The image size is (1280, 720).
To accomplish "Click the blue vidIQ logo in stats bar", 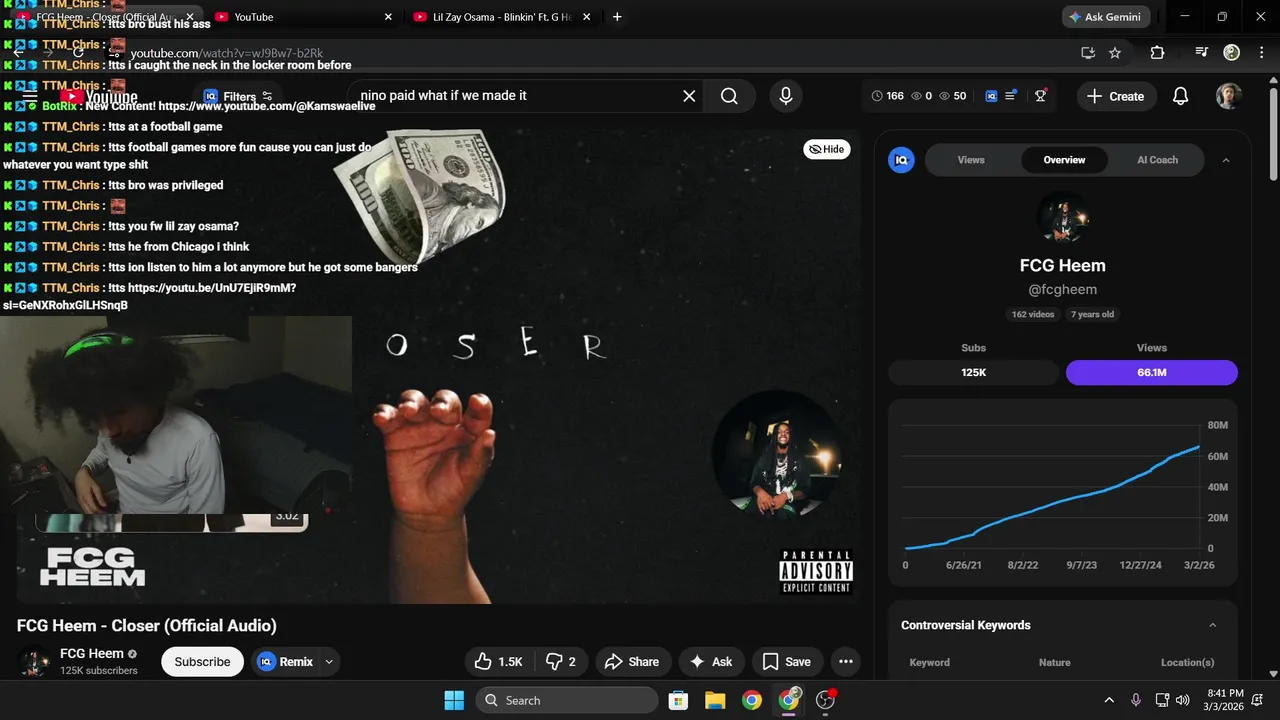I will click(991, 96).
